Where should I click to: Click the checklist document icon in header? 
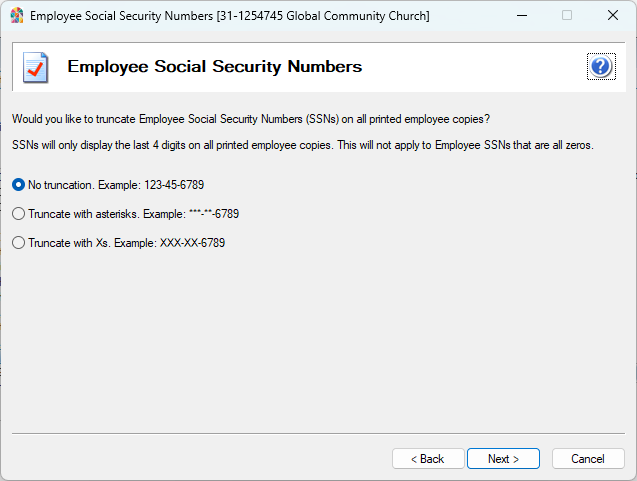click(35, 67)
